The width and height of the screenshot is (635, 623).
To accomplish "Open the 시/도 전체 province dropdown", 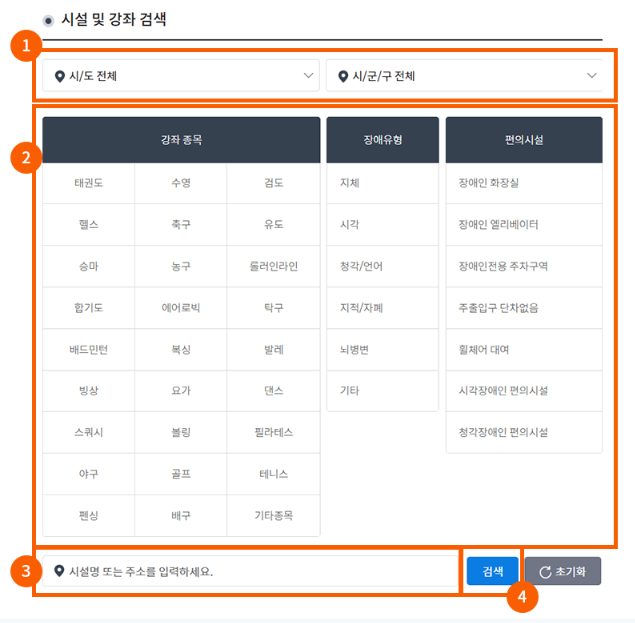I will [x=181, y=76].
